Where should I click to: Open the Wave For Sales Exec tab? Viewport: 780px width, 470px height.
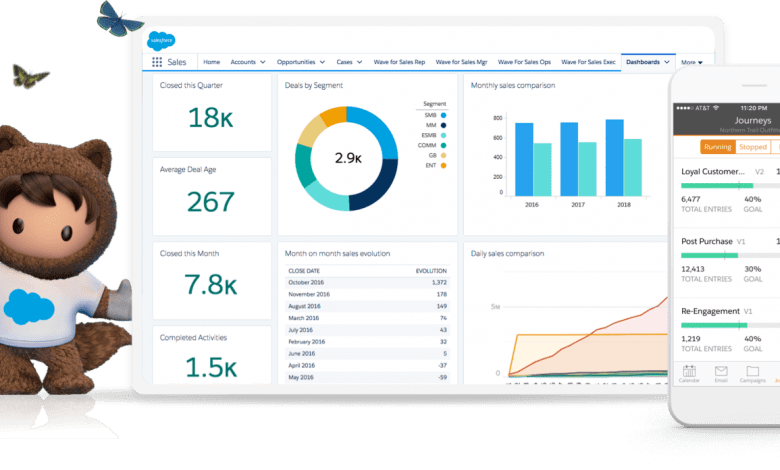pyautogui.click(x=588, y=62)
